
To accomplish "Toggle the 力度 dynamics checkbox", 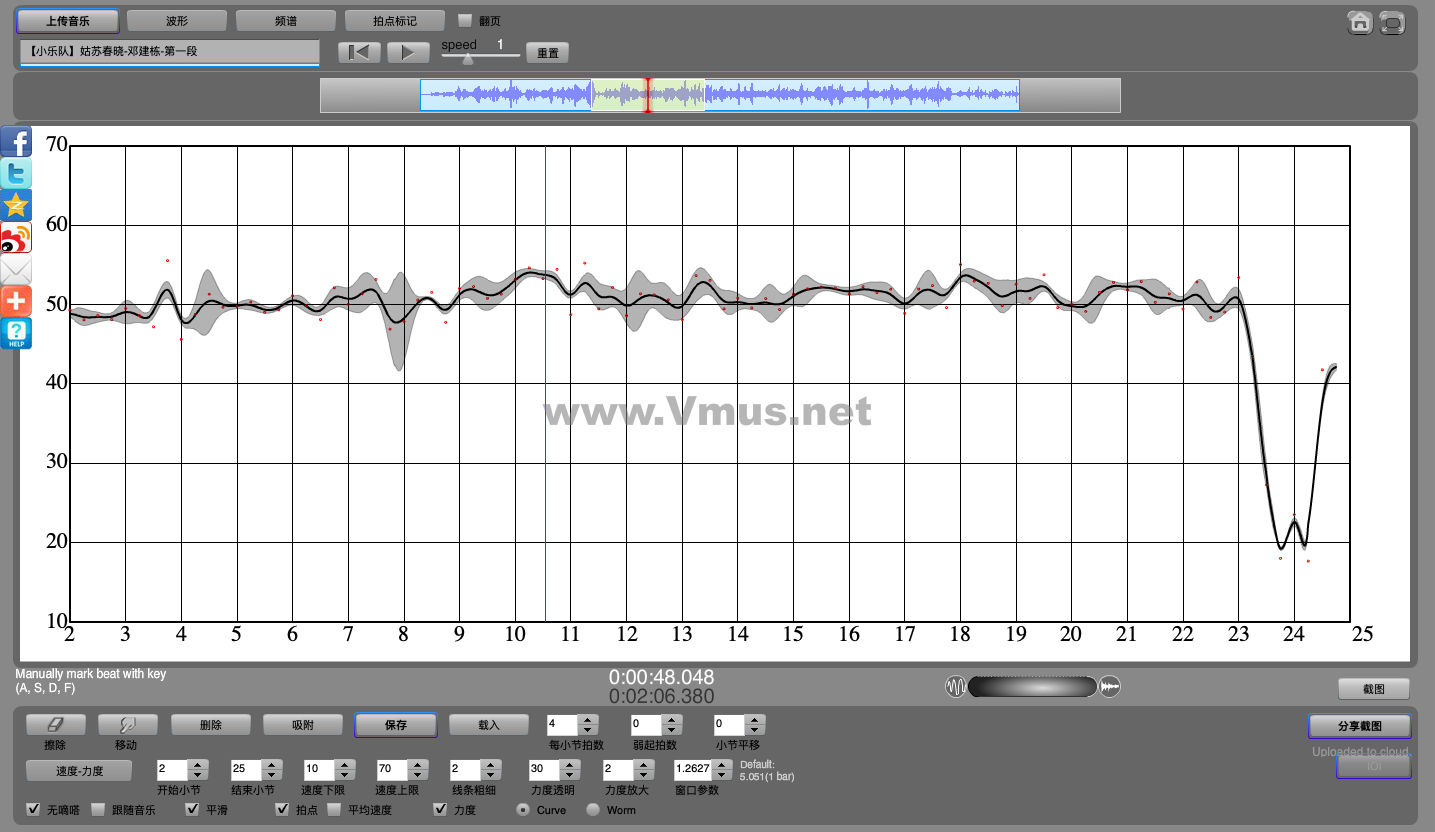I will (441, 809).
